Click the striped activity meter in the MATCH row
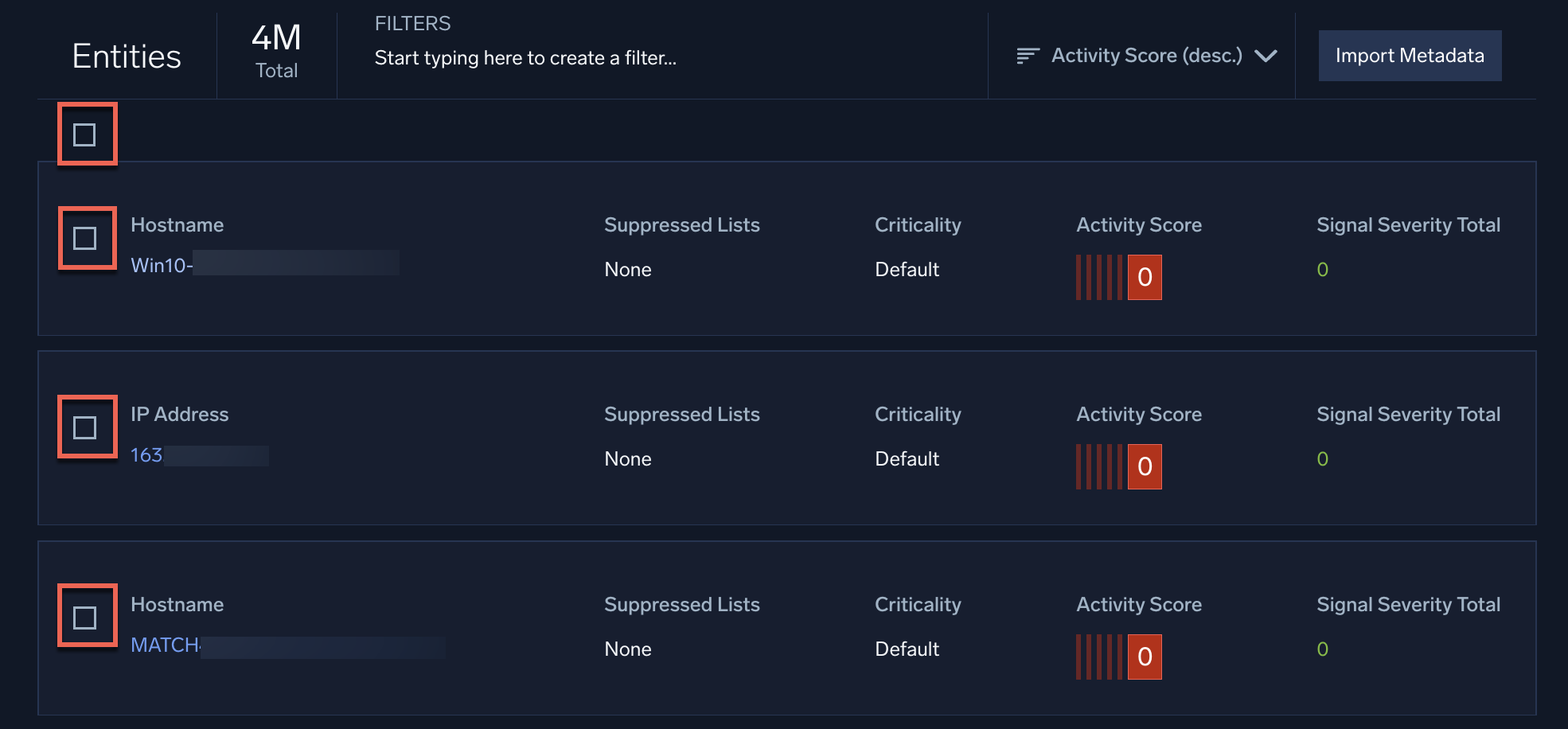 pos(1098,657)
